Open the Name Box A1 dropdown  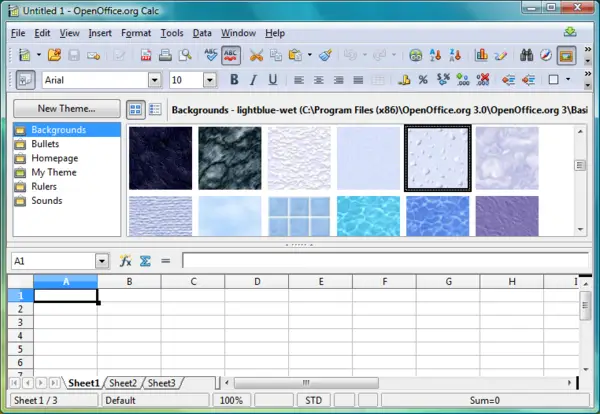pos(101,261)
